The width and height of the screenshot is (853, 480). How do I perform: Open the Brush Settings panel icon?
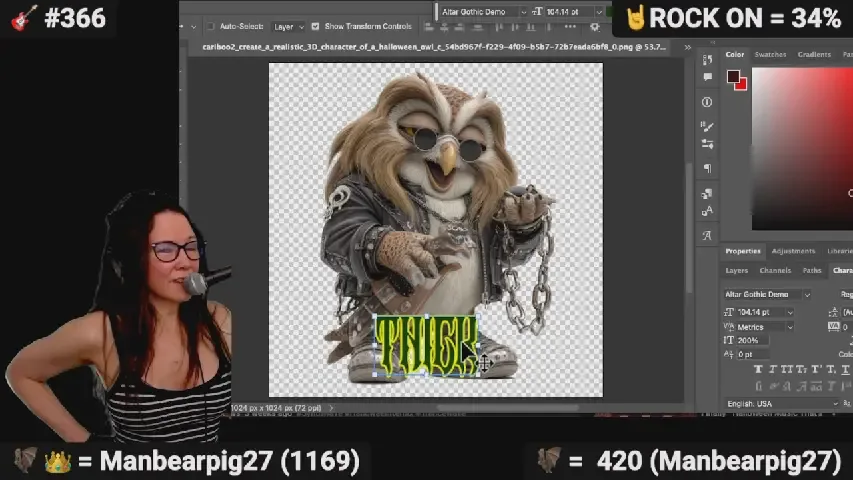click(x=707, y=126)
